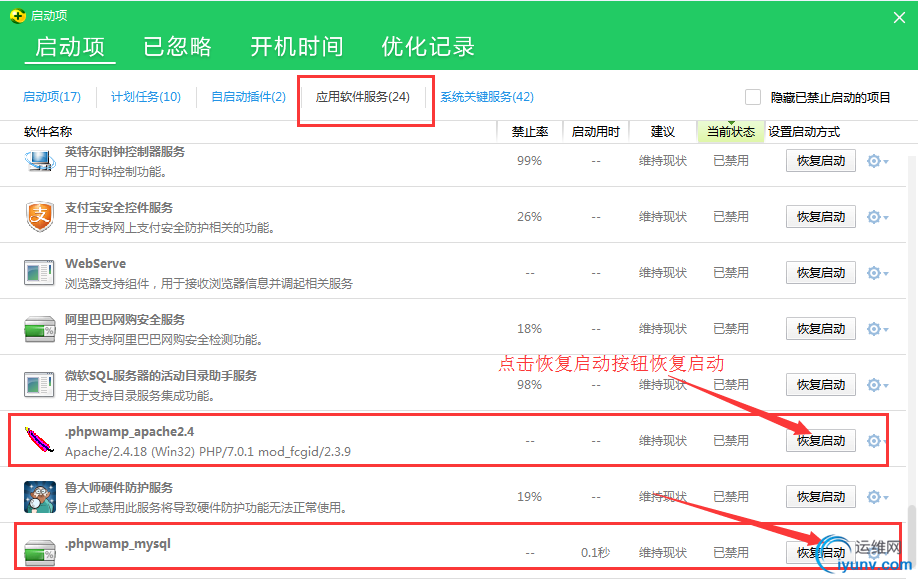Click the .phpwamp_mysql service icon

tap(40, 553)
